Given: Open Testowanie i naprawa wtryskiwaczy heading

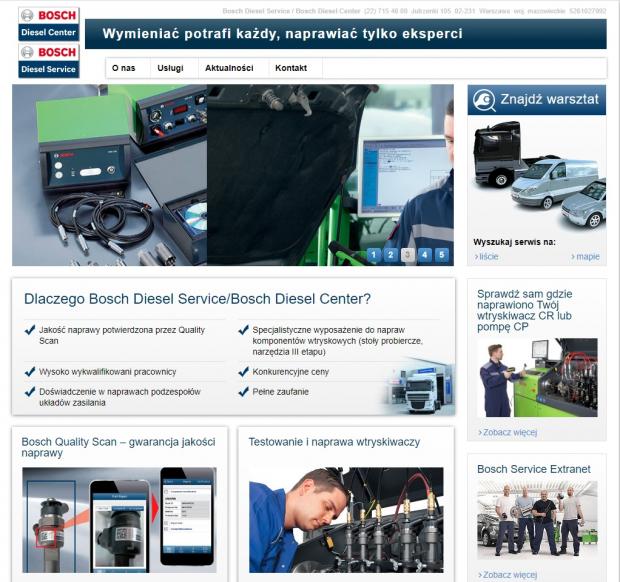Looking at the screenshot, I should tap(334, 442).
